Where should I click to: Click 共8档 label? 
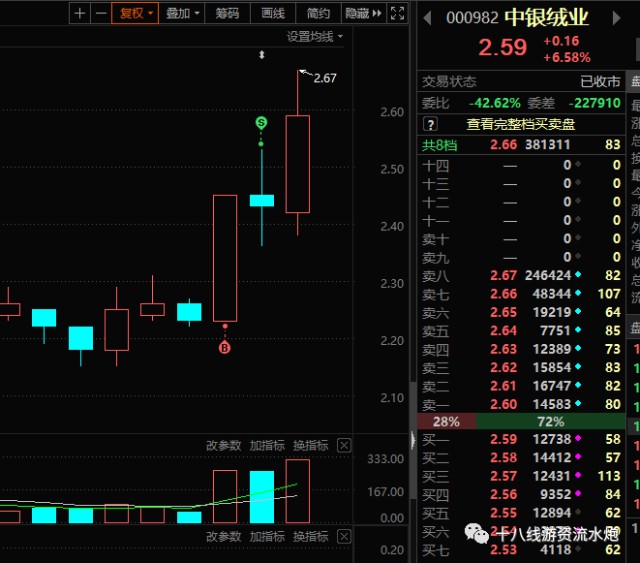(x=440, y=145)
